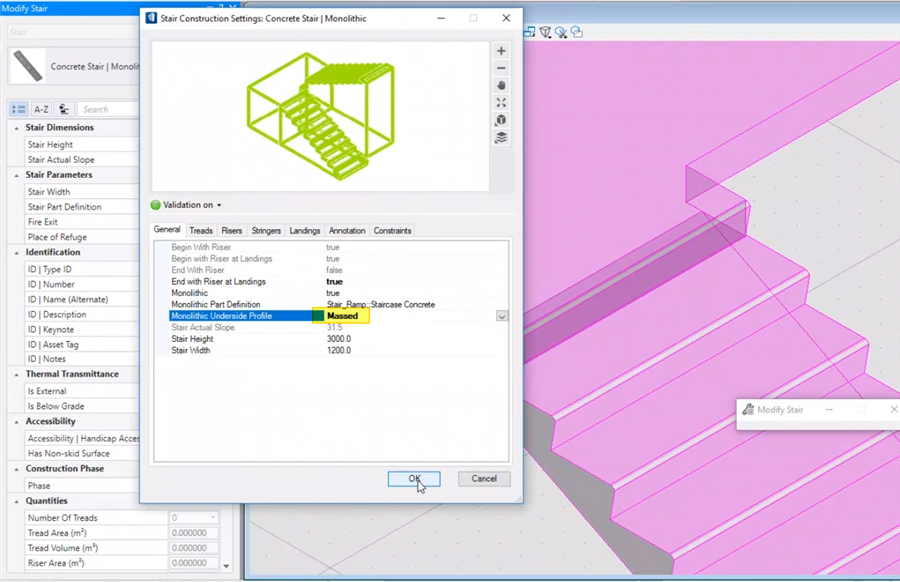Open the Number Of Treads value dropdown
The height and width of the screenshot is (582, 900).
[212, 518]
